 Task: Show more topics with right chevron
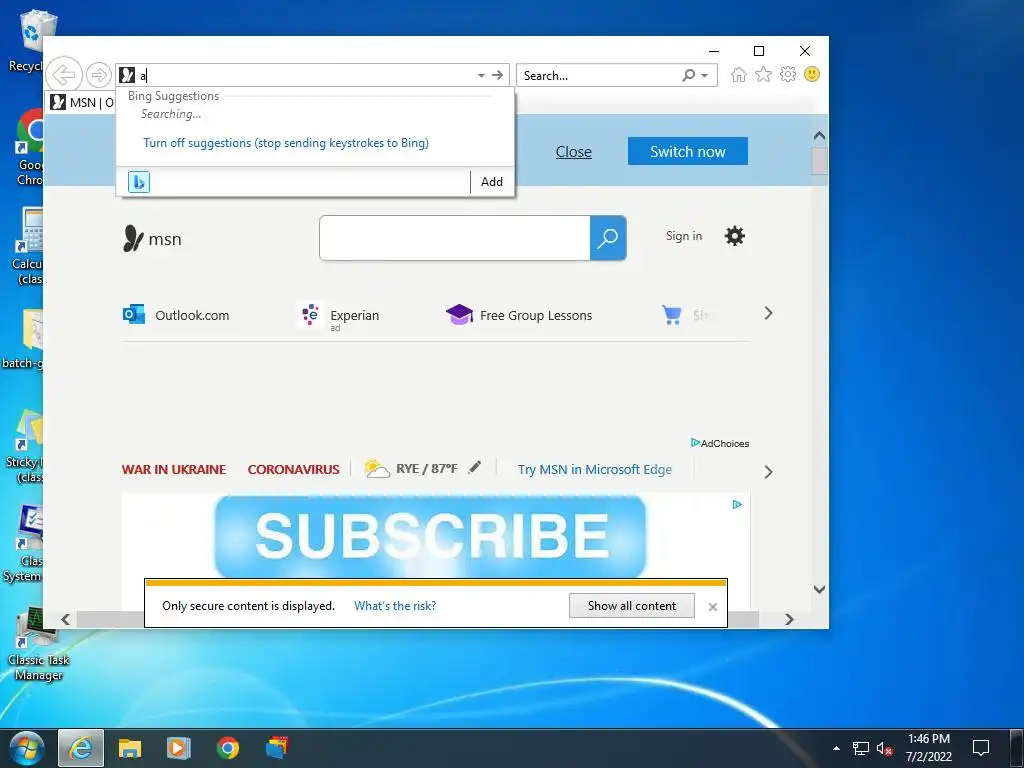pyautogui.click(x=769, y=472)
